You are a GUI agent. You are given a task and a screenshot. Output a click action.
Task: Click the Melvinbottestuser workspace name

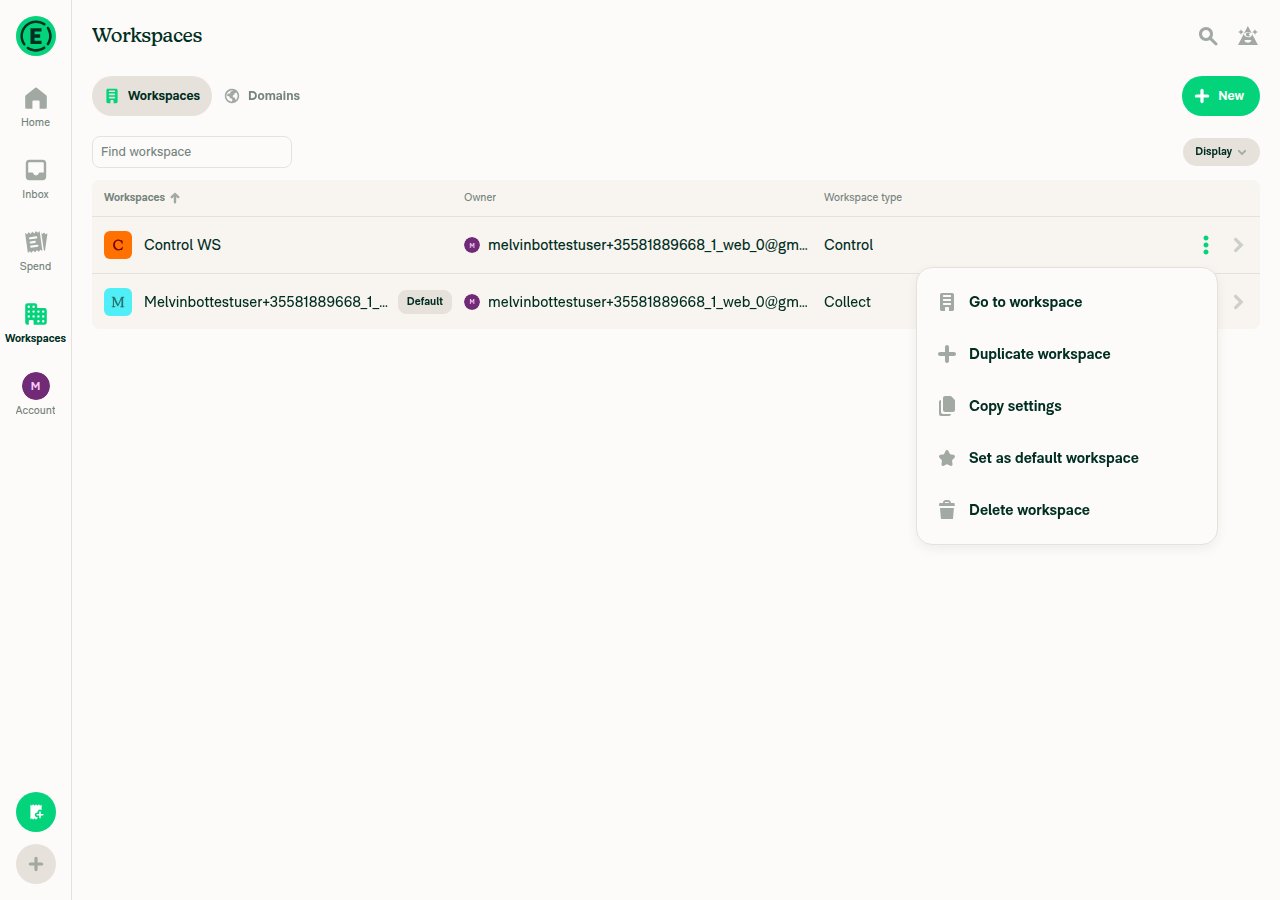coord(266,302)
